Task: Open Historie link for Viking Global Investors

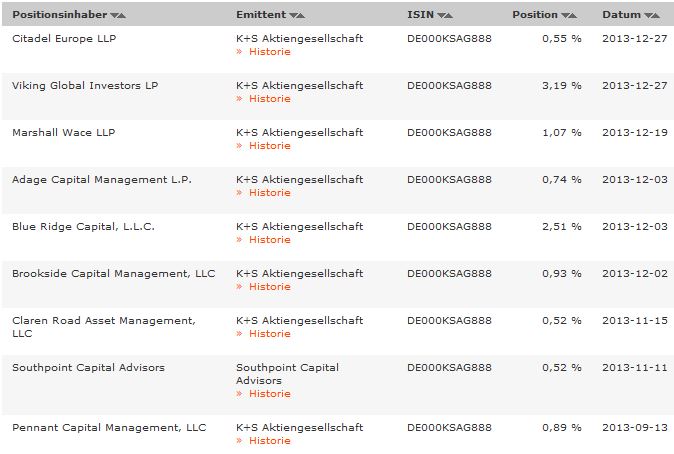Action: pyautogui.click(x=269, y=99)
